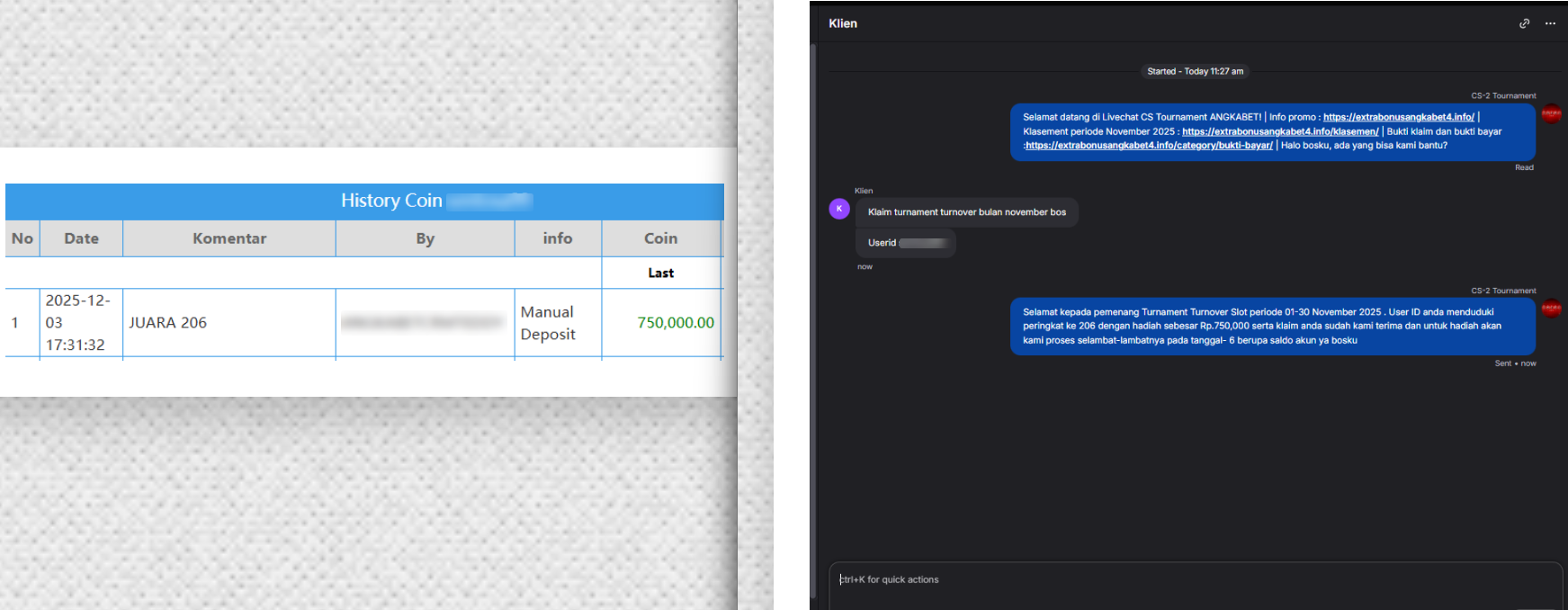The image size is (1568, 610).
Task: Click the info column header
Action: [x=557, y=238]
